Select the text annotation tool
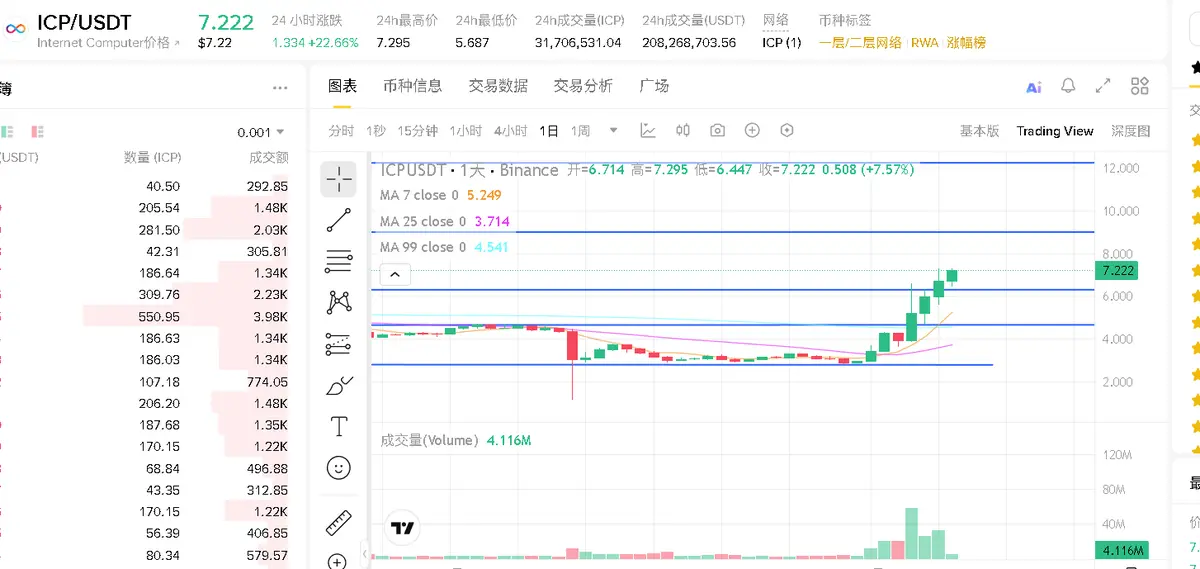Screen dimensions: 1200x569 (339, 427)
